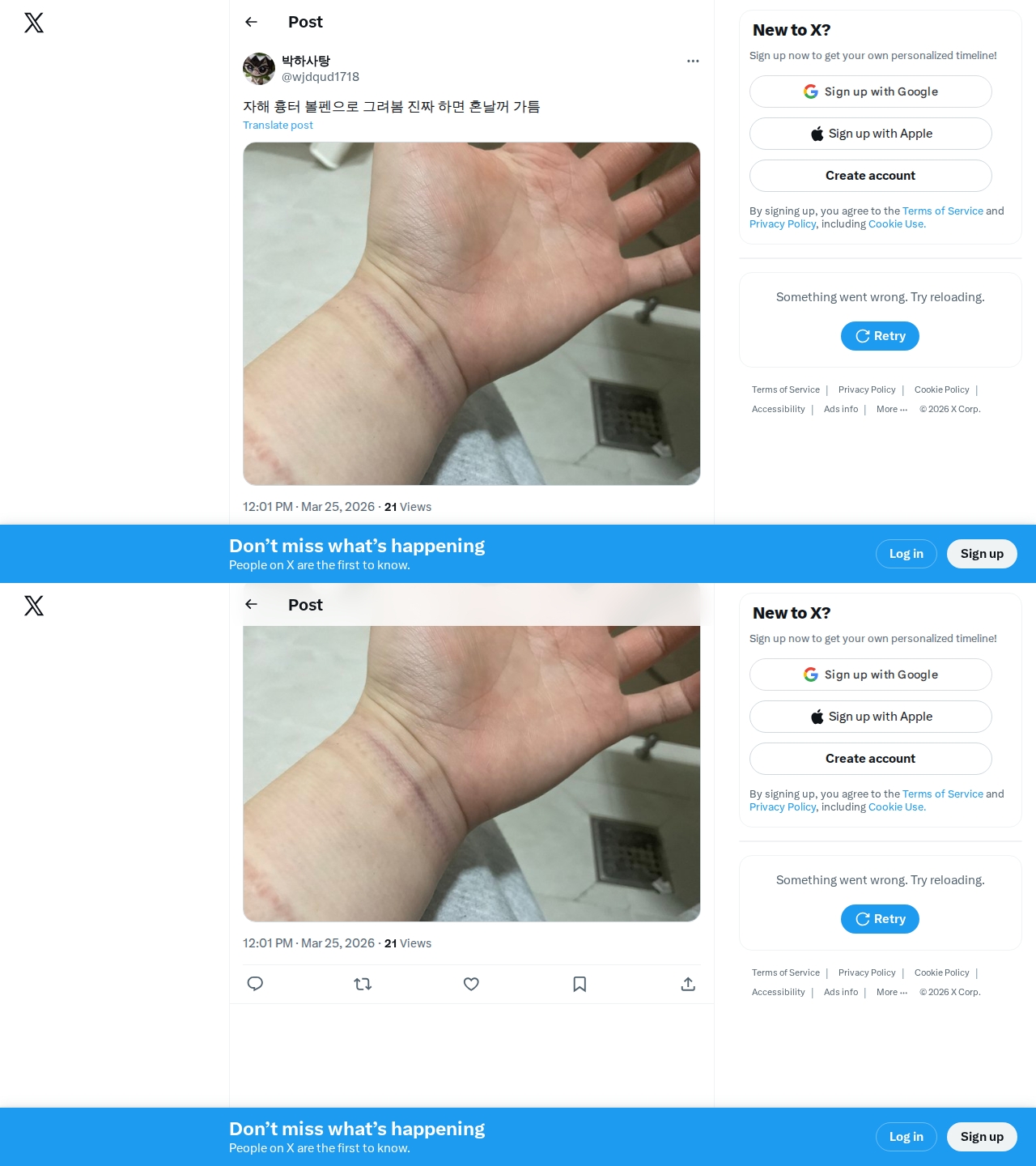Expand the upper More footer menu
The width and height of the screenshot is (1036, 1166).
[892, 409]
